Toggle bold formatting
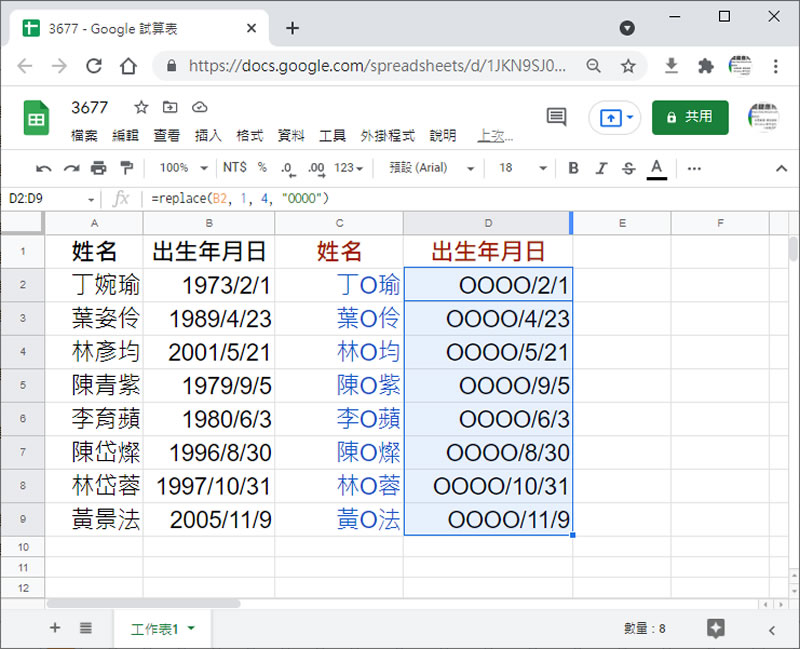This screenshot has height=649, width=800. [573, 168]
